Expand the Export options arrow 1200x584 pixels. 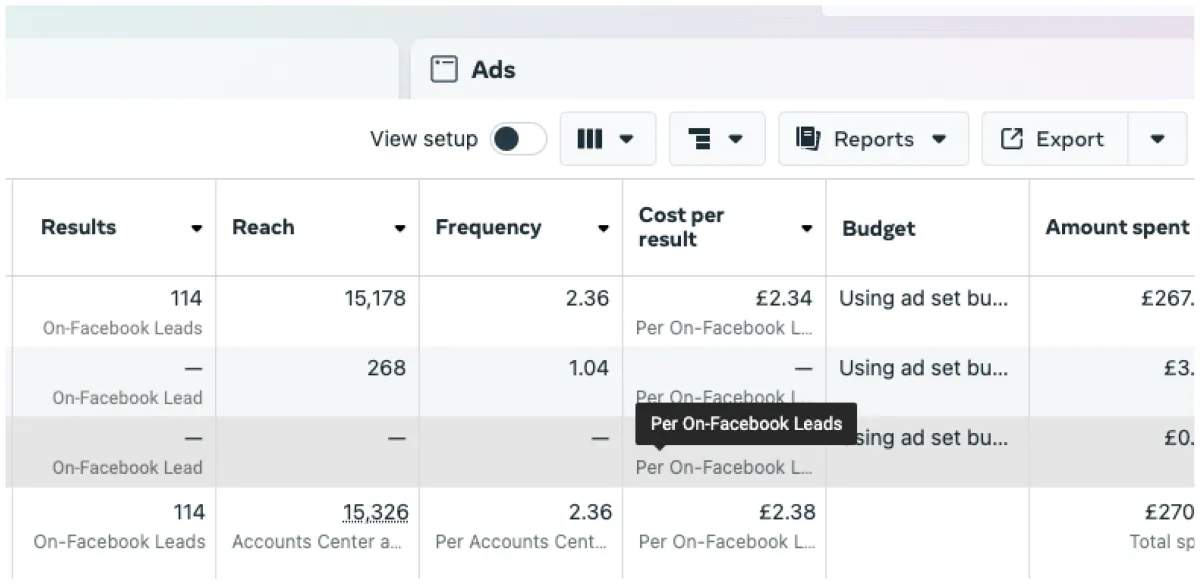click(x=1157, y=139)
